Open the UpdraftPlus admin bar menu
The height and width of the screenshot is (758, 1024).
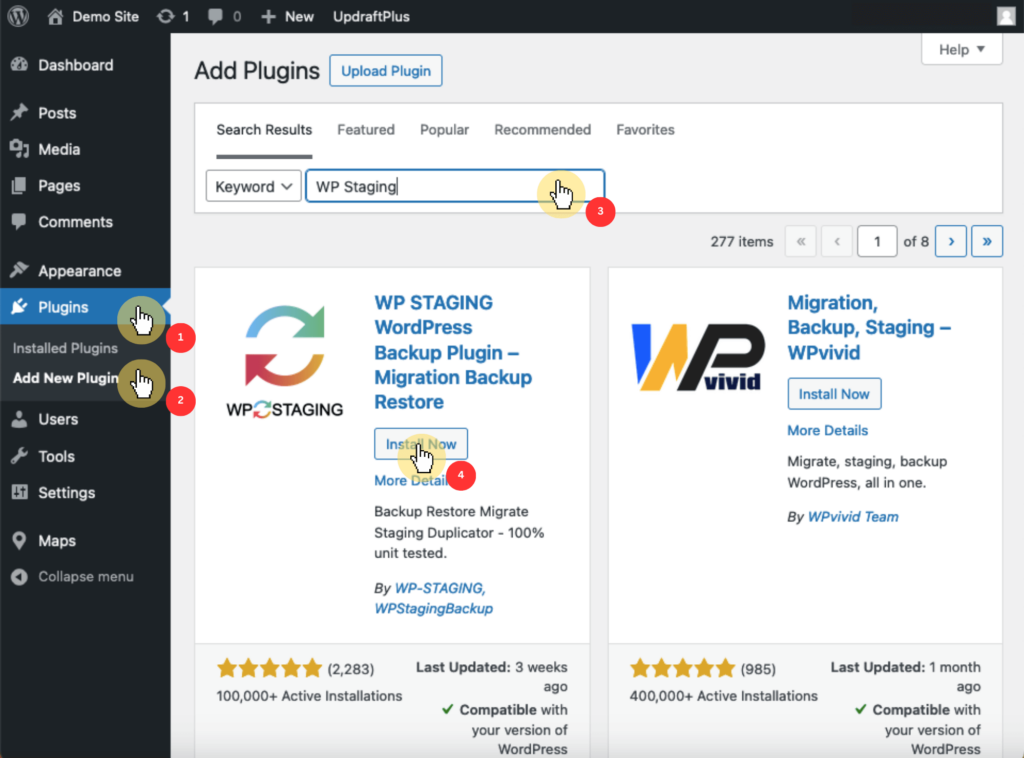click(371, 16)
